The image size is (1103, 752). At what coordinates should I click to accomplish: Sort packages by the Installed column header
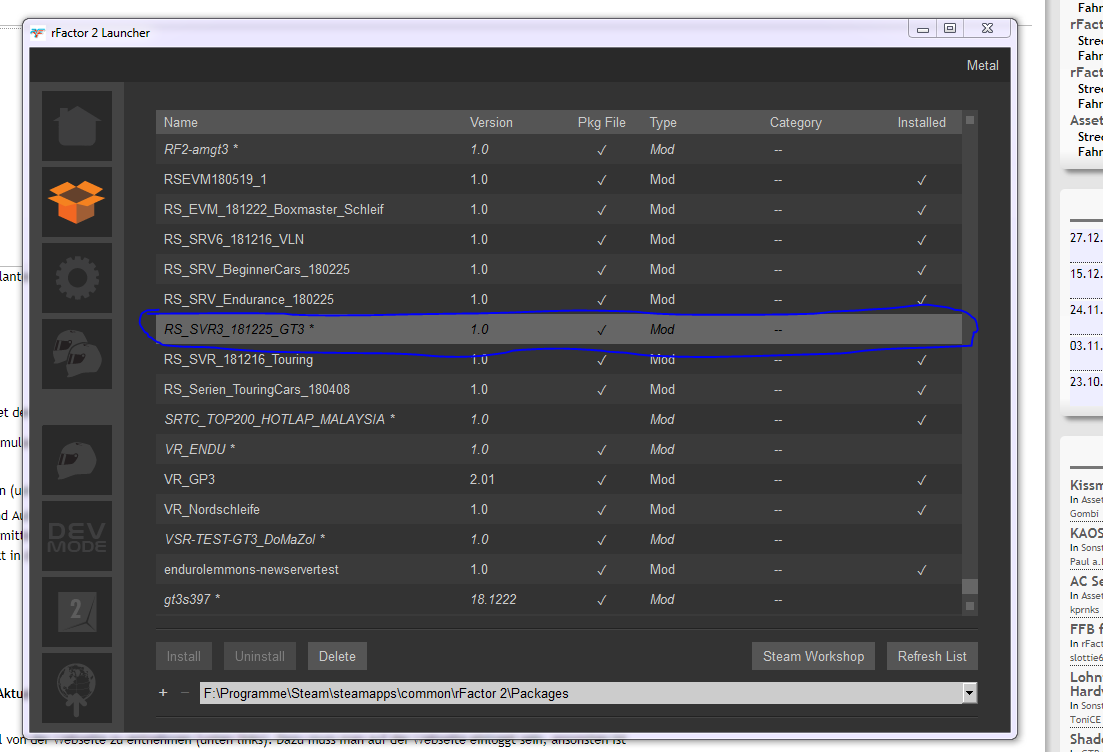pos(921,122)
